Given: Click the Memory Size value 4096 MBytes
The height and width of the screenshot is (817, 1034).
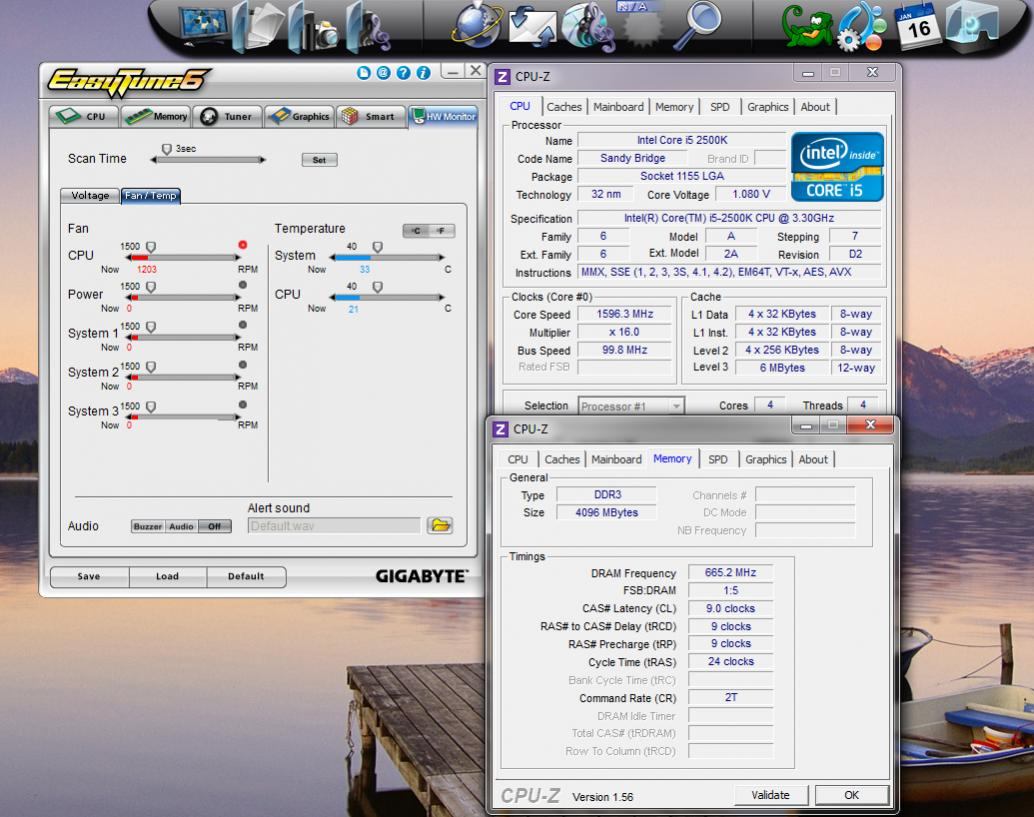Looking at the screenshot, I should point(606,512).
